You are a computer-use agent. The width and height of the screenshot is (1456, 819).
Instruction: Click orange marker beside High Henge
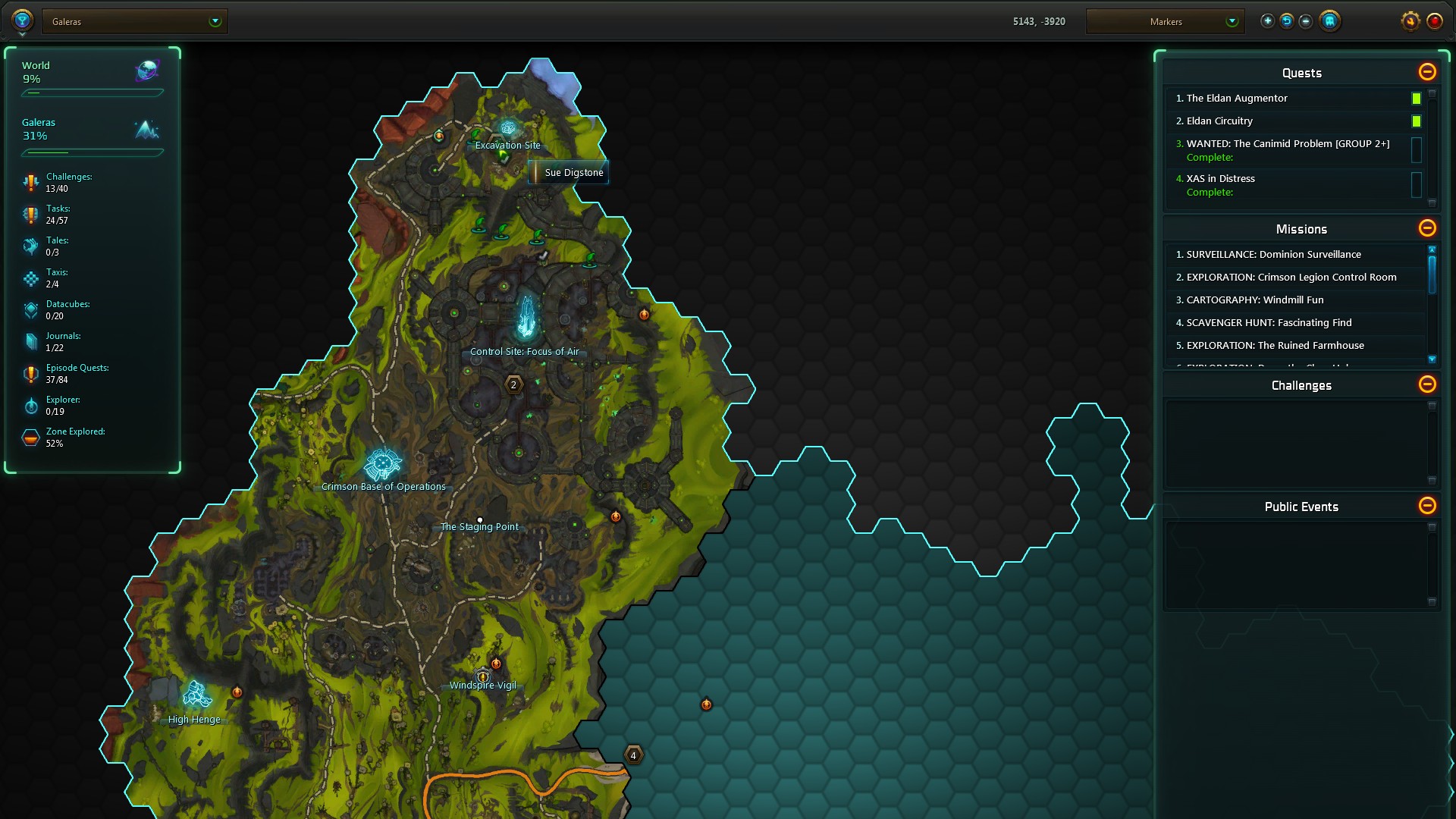click(x=237, y=692)
